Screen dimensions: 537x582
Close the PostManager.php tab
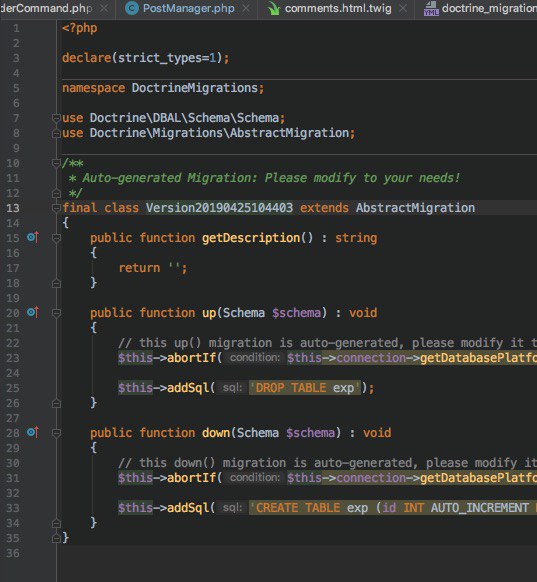(x=246, y=8)
